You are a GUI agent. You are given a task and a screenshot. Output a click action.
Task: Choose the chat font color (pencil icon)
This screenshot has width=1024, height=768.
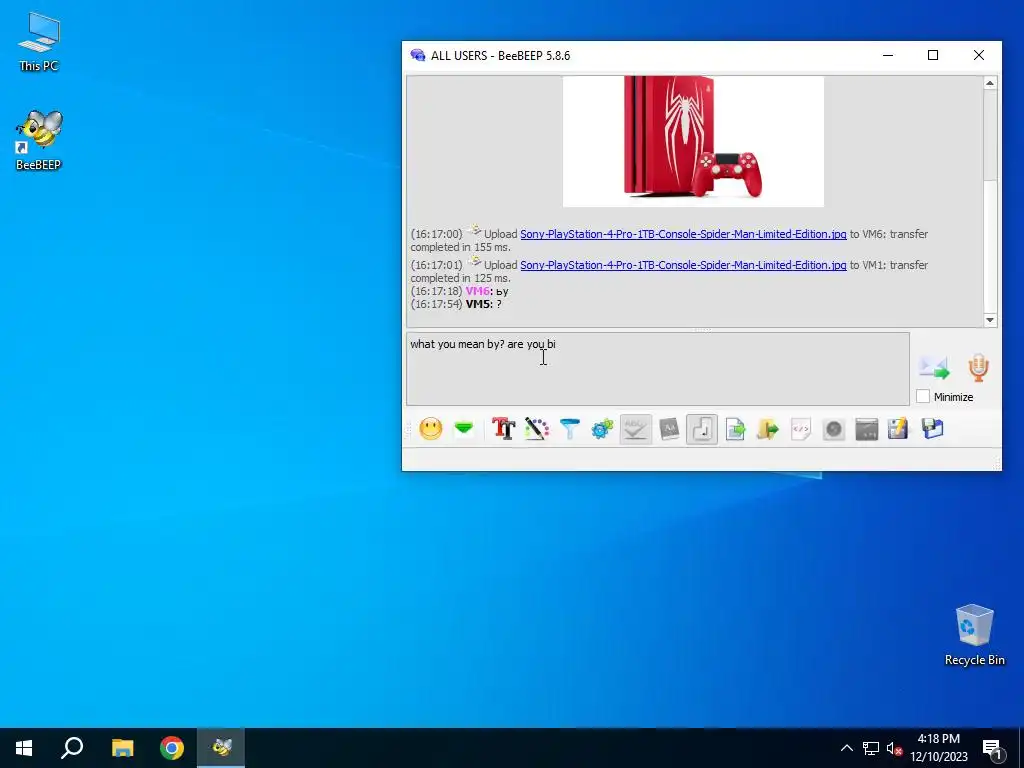tap(536, 429)
